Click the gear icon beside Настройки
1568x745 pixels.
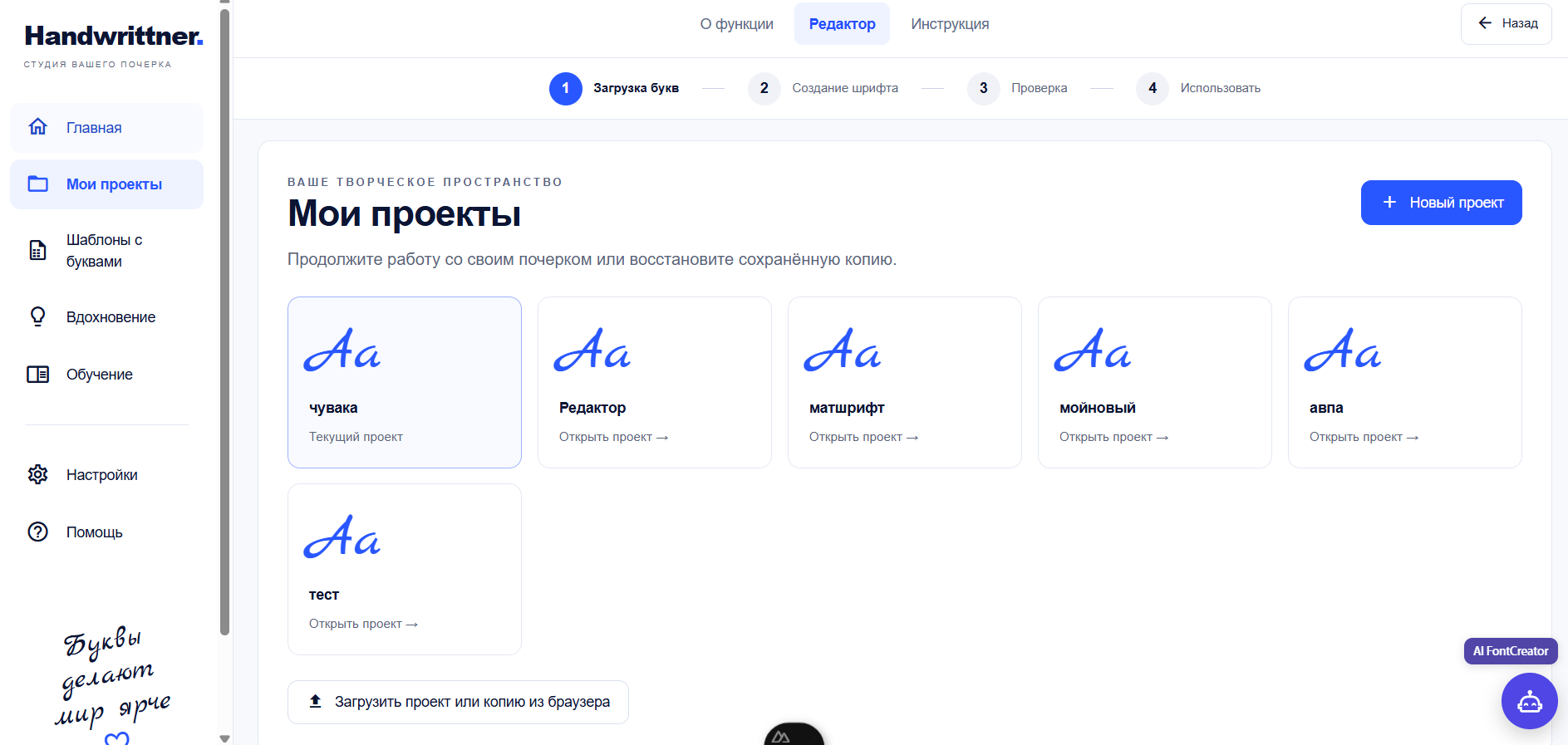[37, 474]
